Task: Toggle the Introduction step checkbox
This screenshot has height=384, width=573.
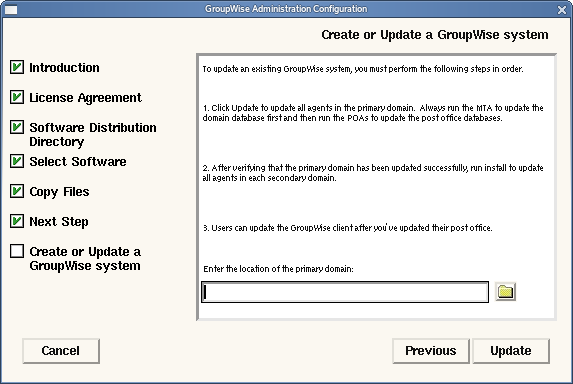Action: pyautogui.click(x=17, y=67)
